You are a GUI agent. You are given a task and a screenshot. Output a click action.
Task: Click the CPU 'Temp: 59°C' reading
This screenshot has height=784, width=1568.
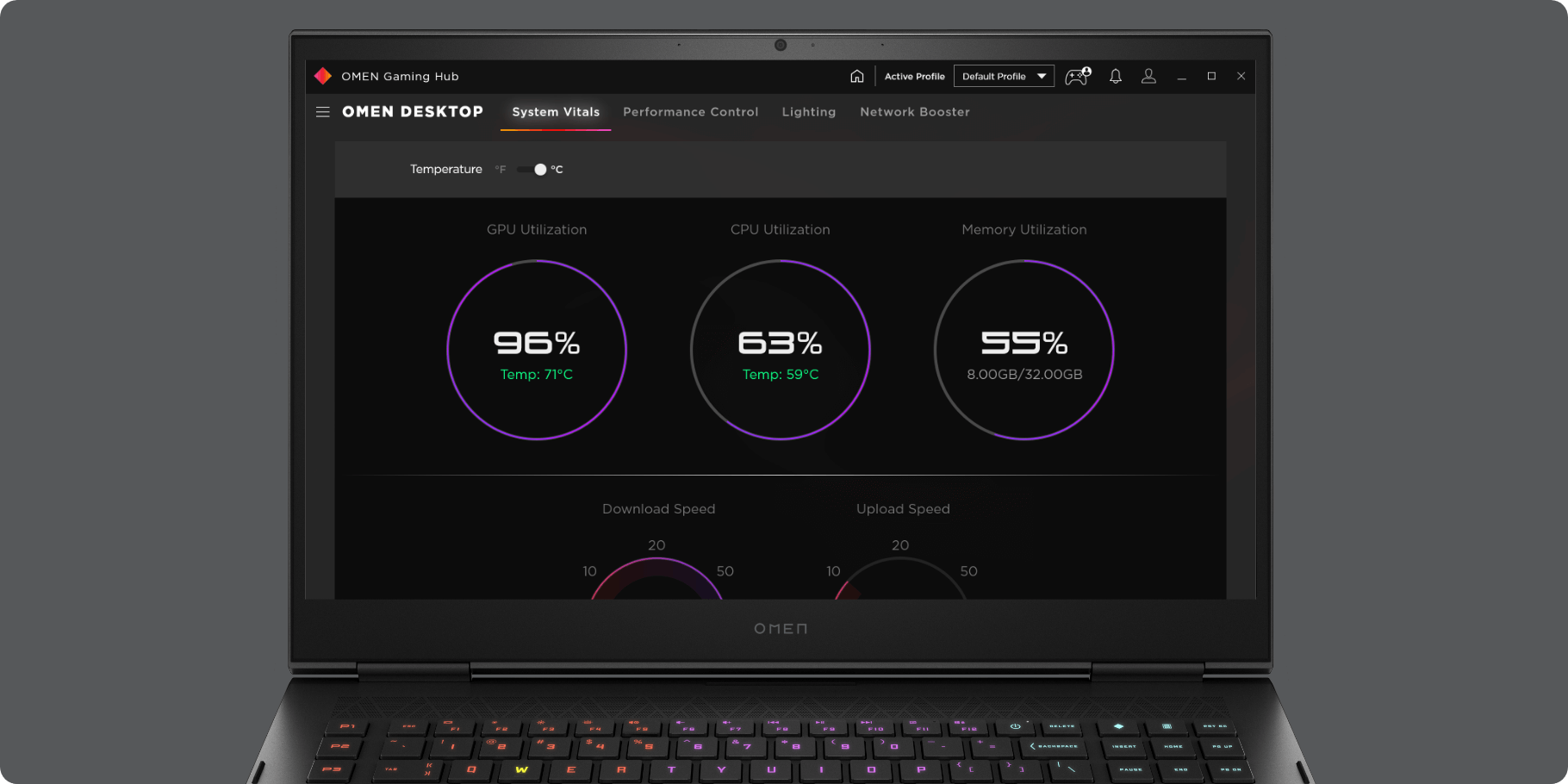(781, 375)
